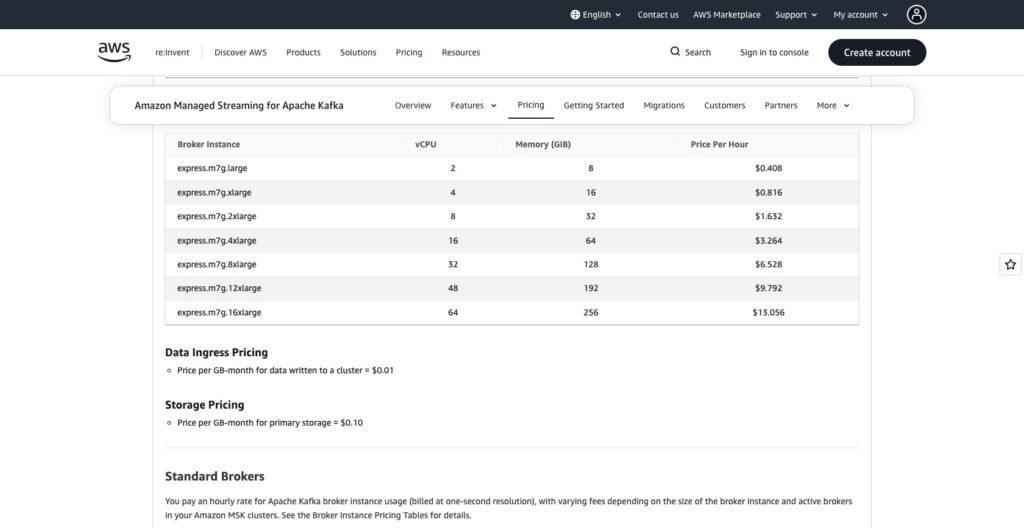Click the $6.528 price cell
The image size is (1024, 528).
769,264
